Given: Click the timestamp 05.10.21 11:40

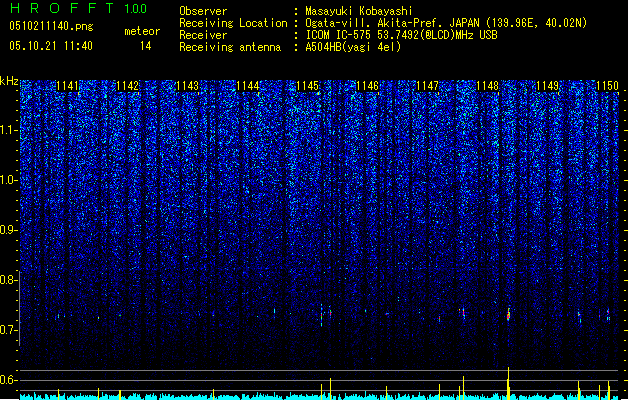Looking at the screenshot, I should 51,46.
